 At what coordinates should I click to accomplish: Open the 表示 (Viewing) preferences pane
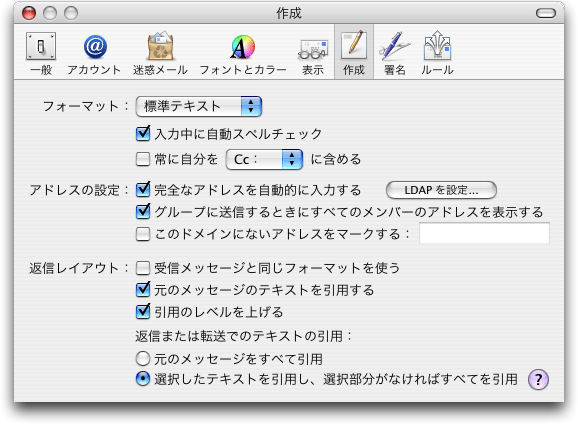[313, 53]
